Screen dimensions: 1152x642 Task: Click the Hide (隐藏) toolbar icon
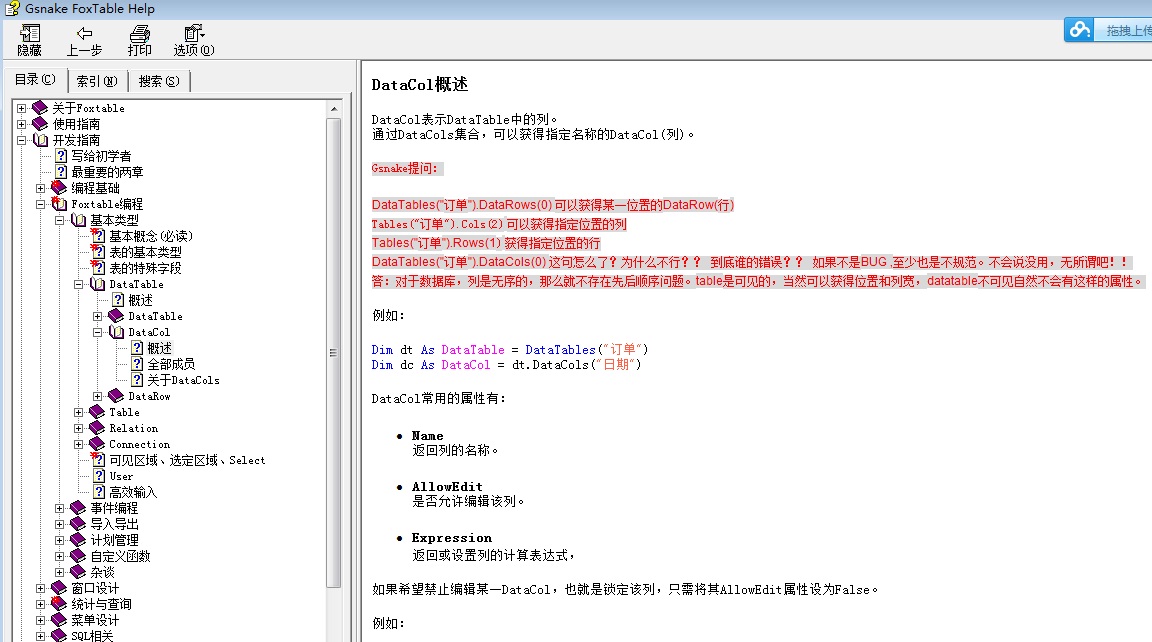pos(29,34)
